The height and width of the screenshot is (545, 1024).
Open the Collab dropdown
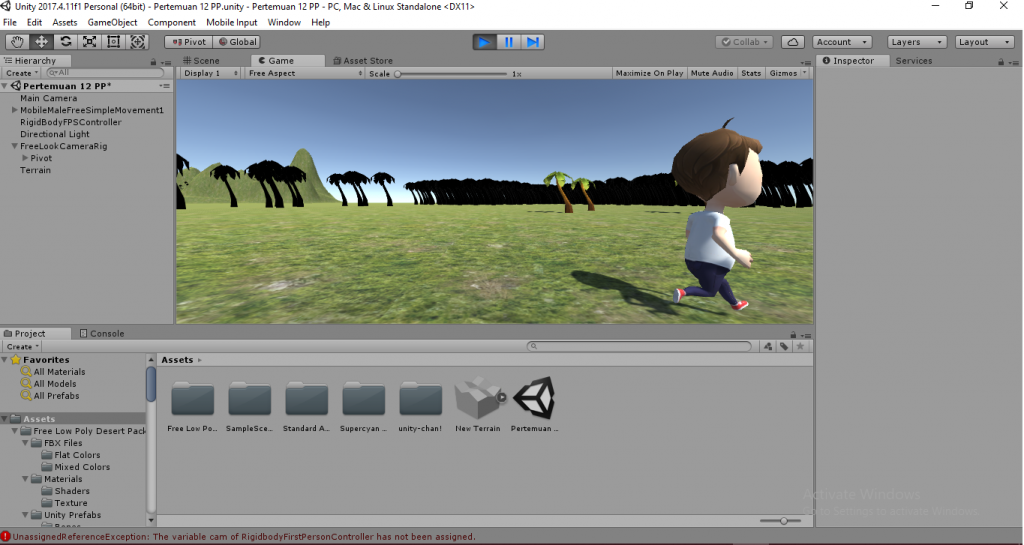(x=744, y=42)
